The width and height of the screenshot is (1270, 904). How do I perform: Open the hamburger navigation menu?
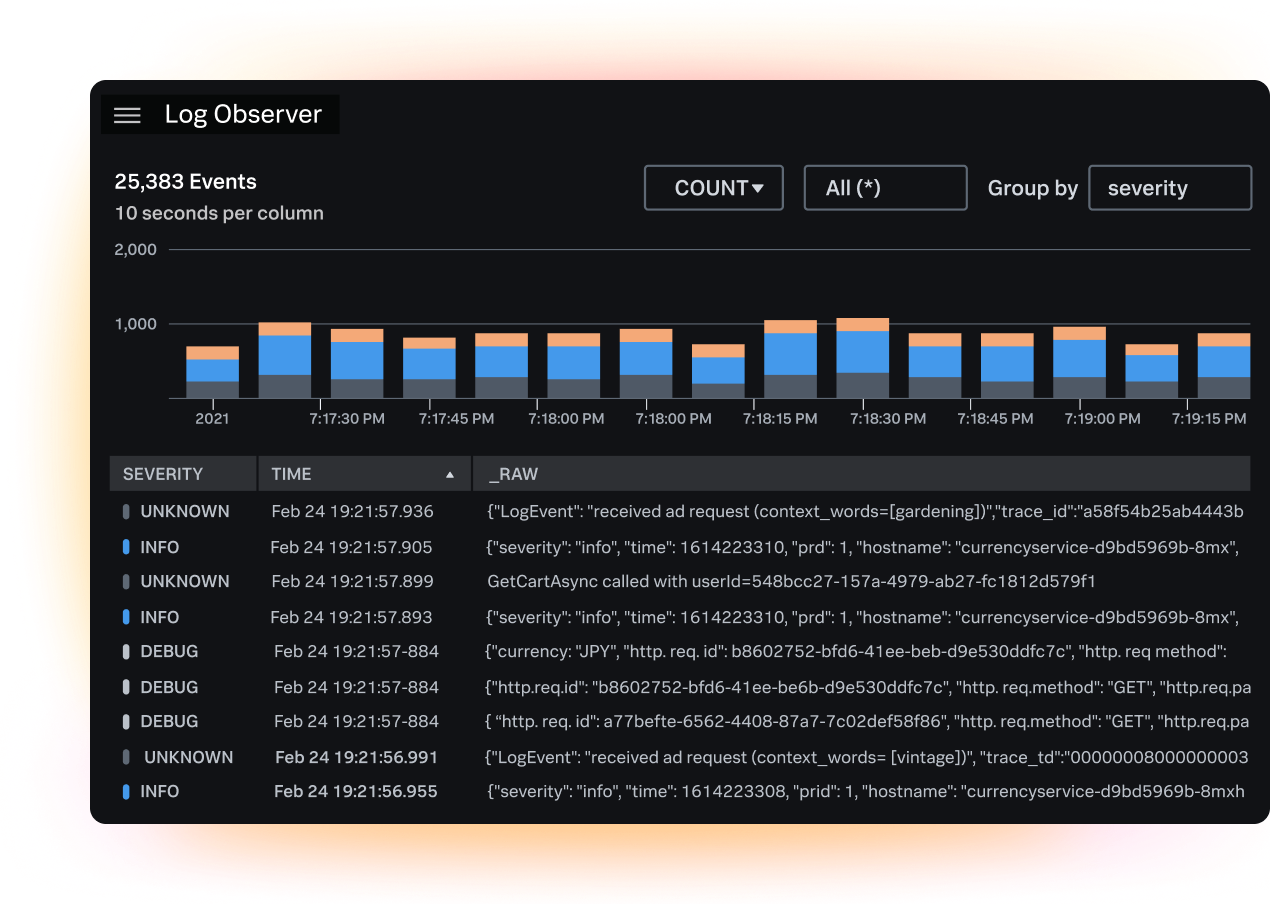point(127,115)
